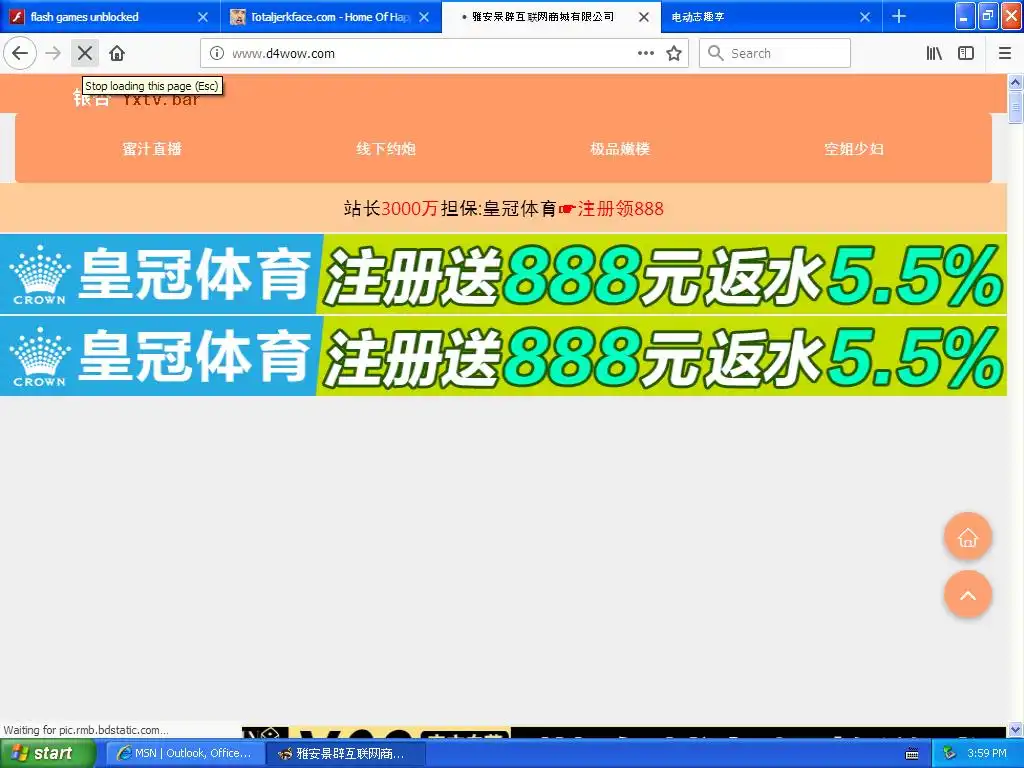The width and height of the screenshot is (1024, 768).
Task: Click the taskbar keyboard tray icon
Action: [x=912, y=754]
